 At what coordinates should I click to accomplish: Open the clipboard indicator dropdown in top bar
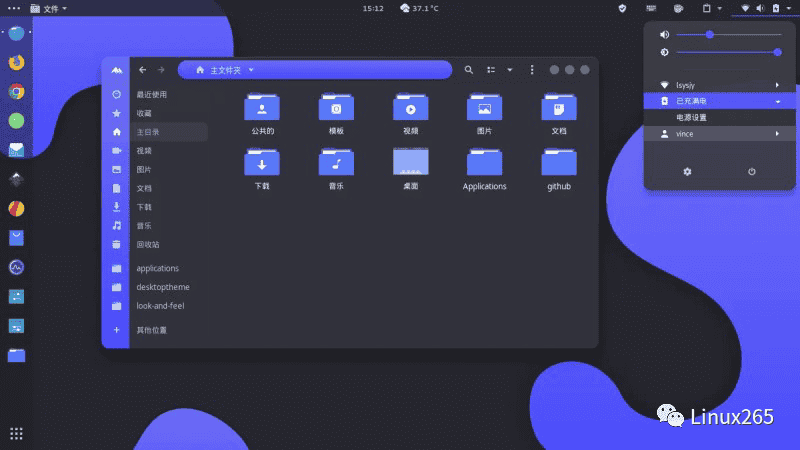[x=712, y=8]
